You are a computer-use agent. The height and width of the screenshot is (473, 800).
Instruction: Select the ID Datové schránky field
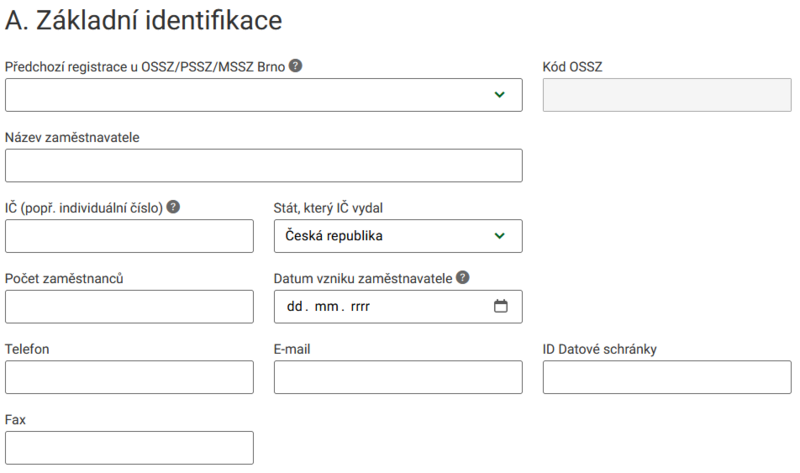coord(667,377)
